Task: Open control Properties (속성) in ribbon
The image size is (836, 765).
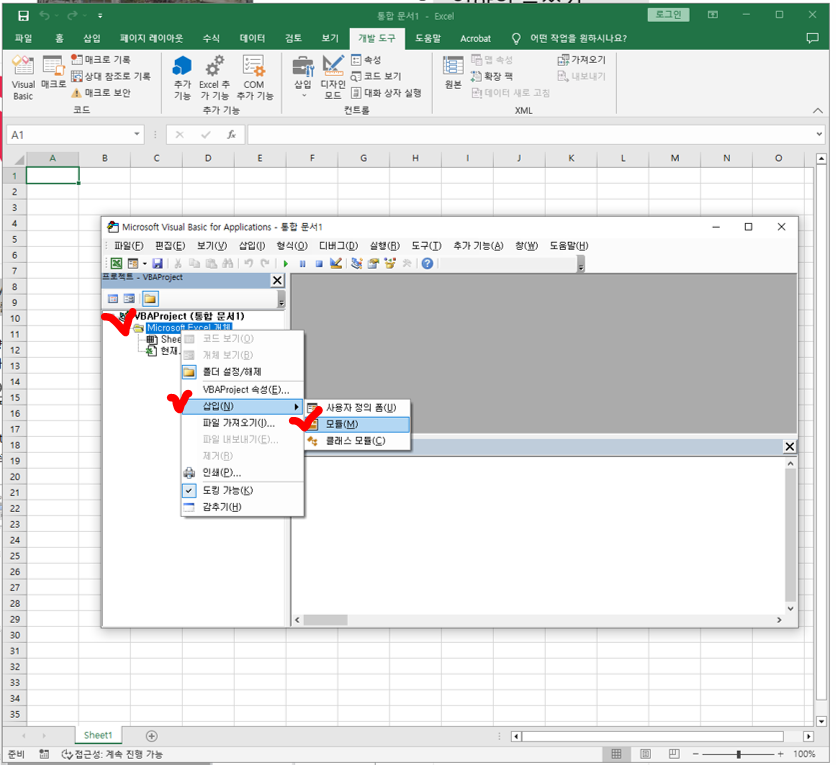Action: tap(366, 60)
